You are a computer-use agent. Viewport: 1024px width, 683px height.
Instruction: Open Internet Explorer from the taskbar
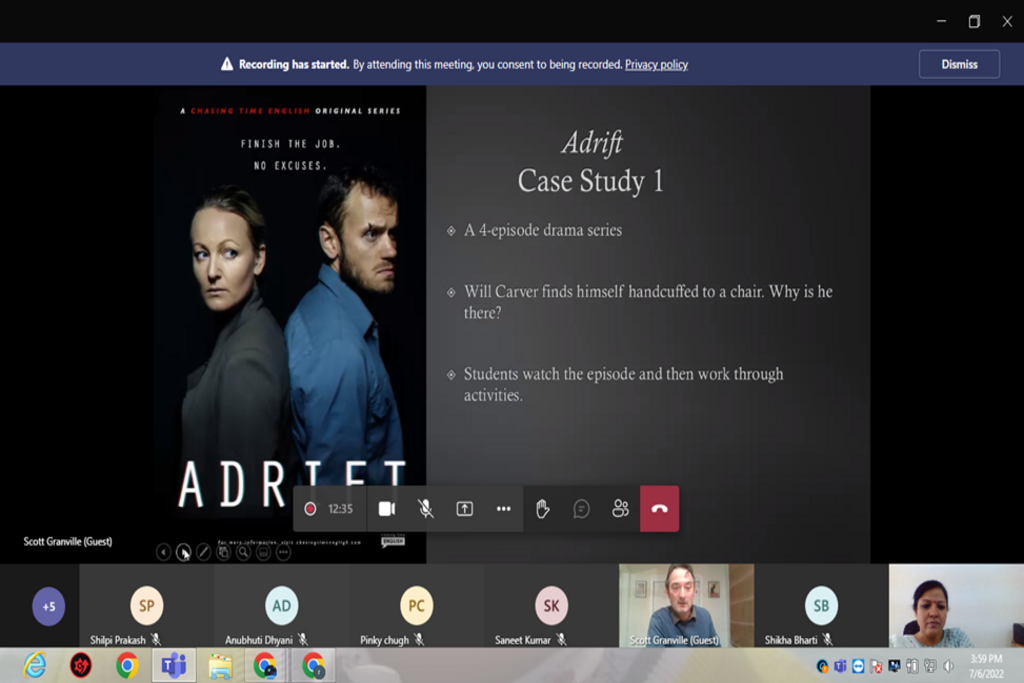tap(35, 666)
